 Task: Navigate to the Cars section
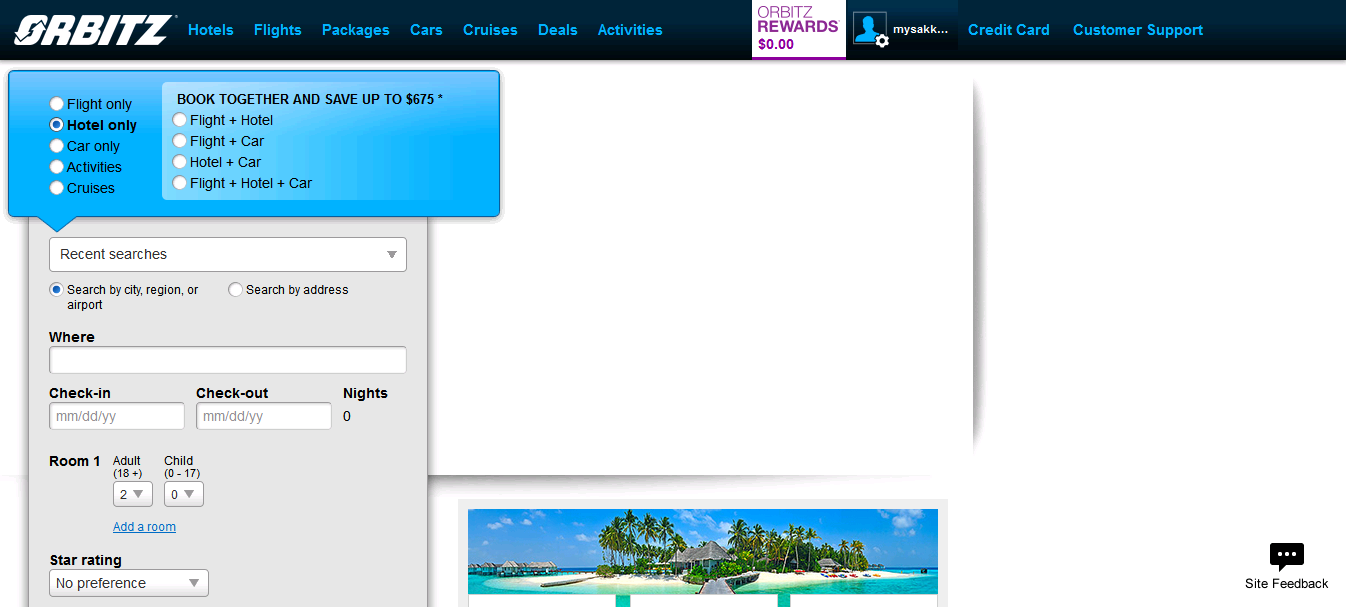coord(426,30)
